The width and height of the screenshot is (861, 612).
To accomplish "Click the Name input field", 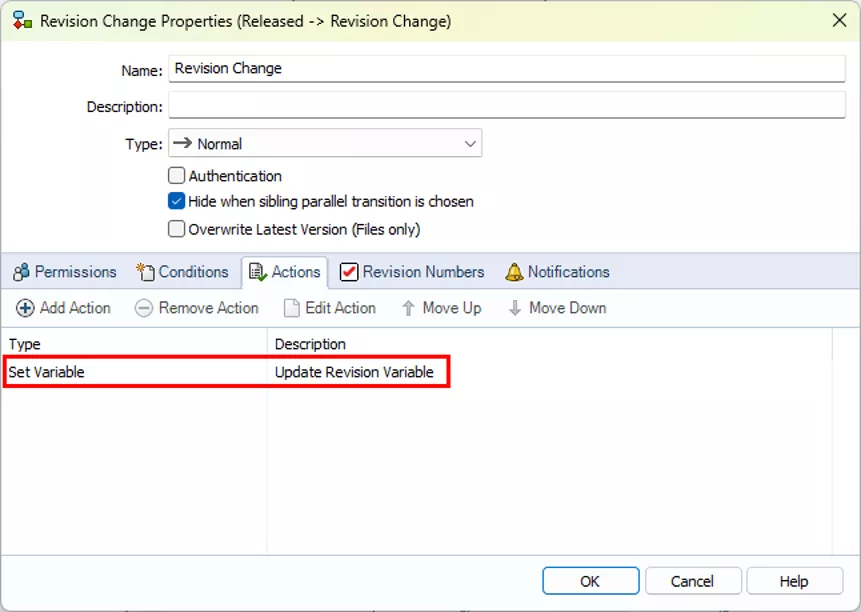I will tap(506, 69).
